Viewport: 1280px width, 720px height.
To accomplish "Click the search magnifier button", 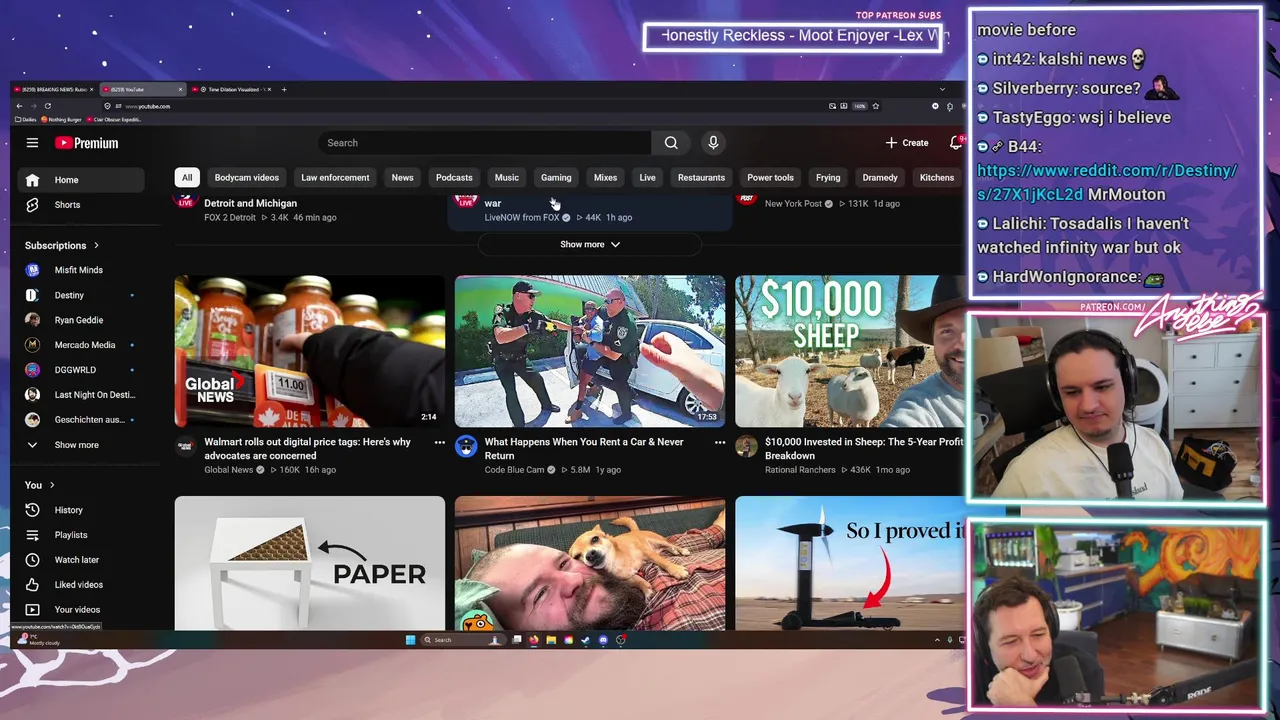I will point(671,143).
